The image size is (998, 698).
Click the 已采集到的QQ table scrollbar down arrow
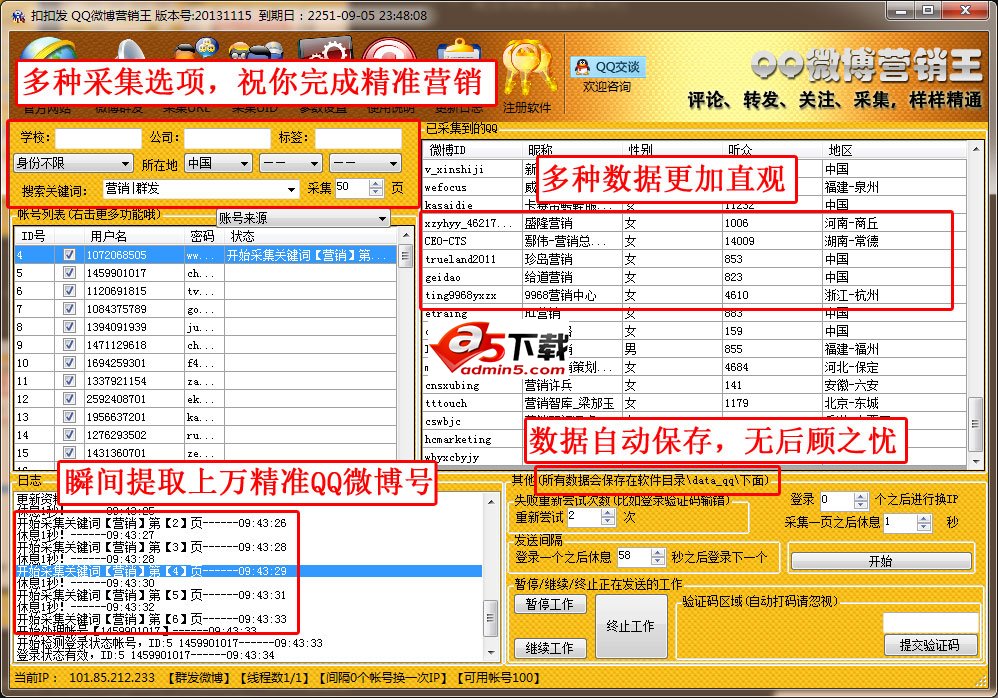coord(975,461)
